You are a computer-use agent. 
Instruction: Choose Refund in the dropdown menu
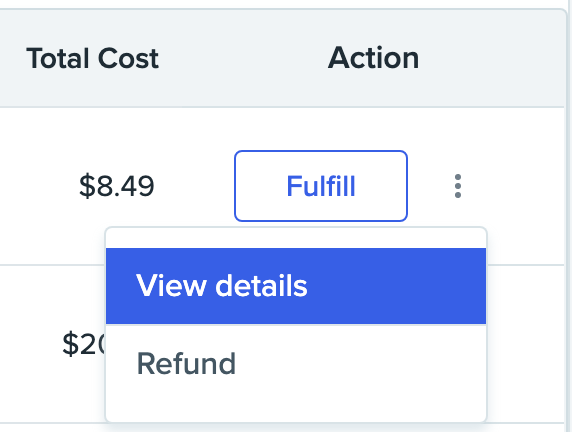click(x=296, y=363)
